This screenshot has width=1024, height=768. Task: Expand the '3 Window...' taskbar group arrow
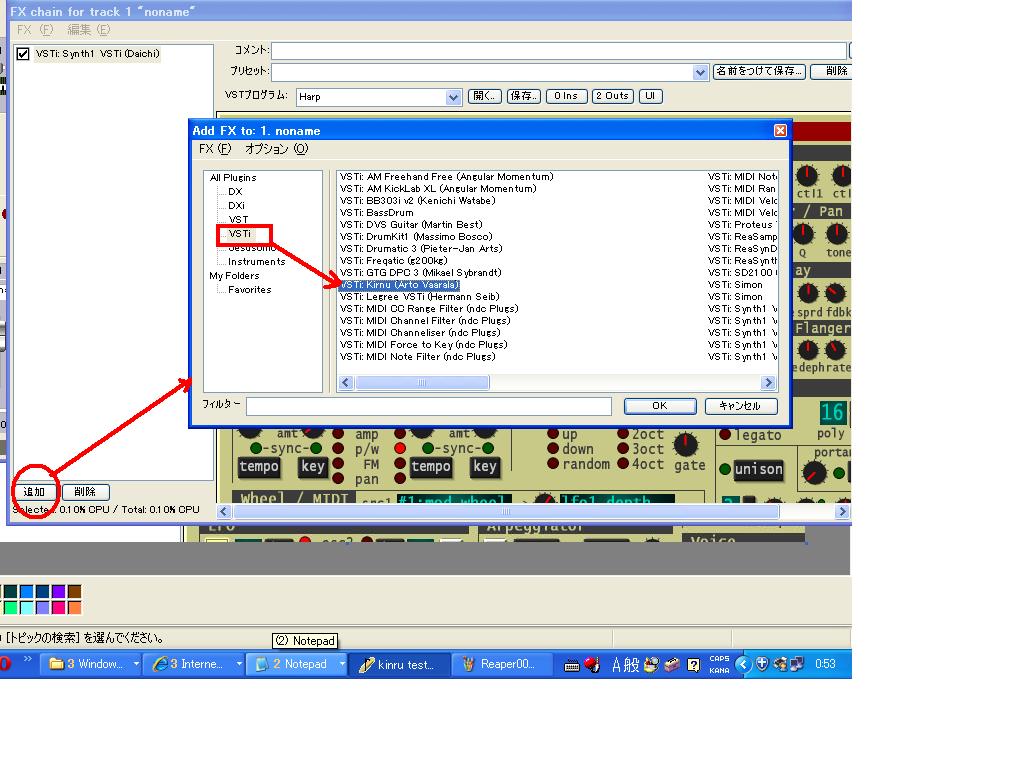pos(136,664)
